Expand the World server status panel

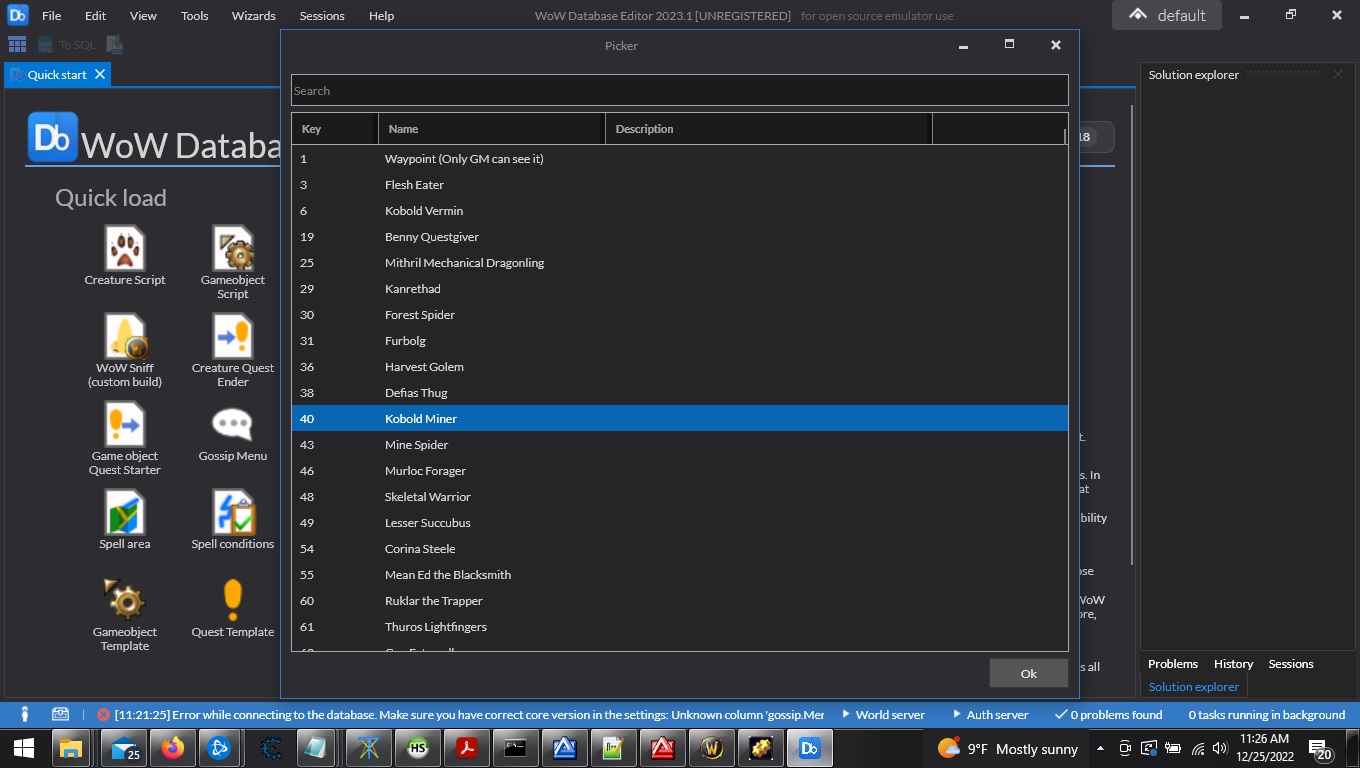click(x=884, y=715)
